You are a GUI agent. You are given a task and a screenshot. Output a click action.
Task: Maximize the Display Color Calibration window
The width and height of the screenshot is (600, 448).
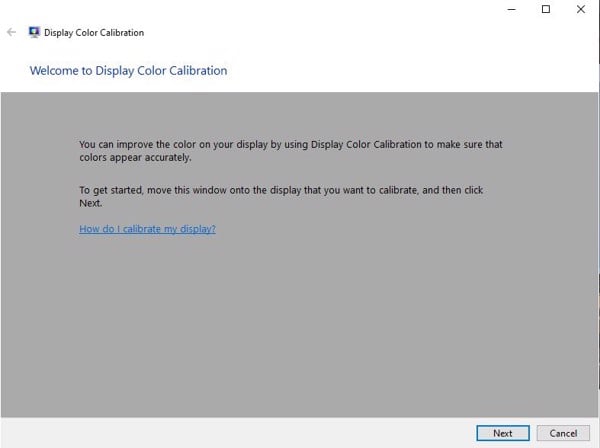pos(546,9)
